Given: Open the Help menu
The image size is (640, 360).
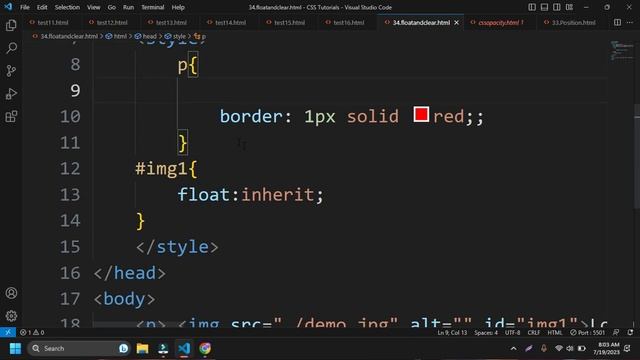Looking at the screenshot, I should pos(178,7).
